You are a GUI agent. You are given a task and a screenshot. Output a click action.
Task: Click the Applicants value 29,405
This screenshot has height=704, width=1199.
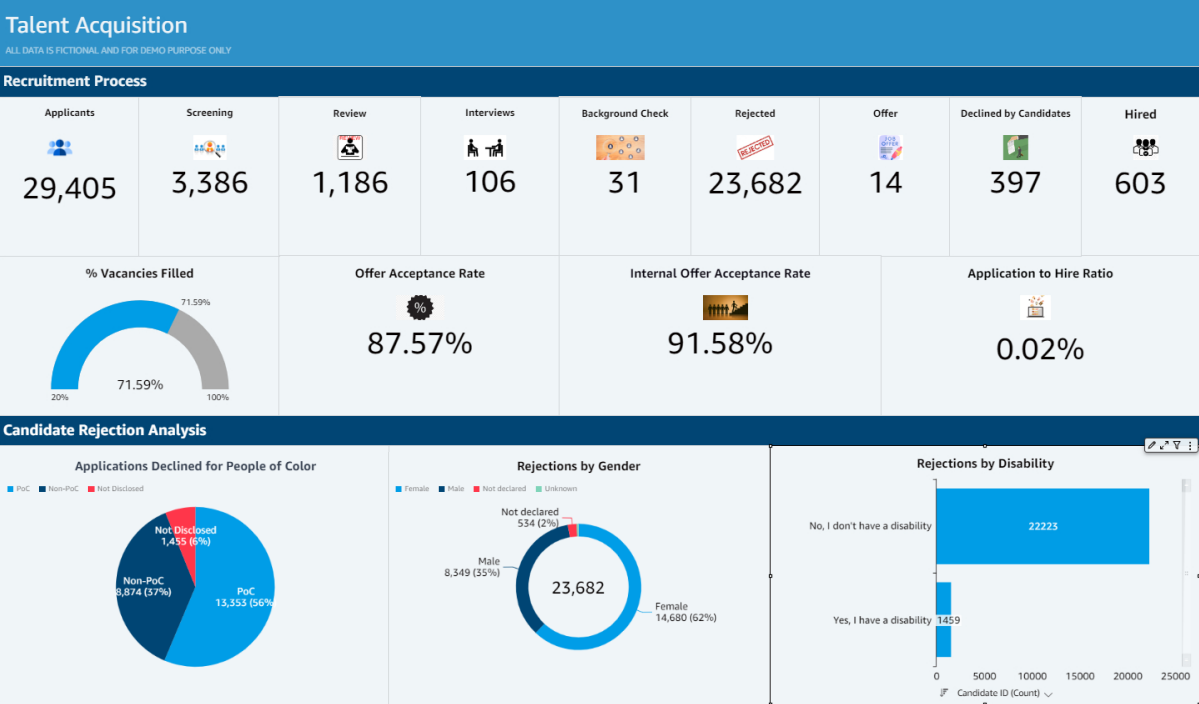tap(70, 188)
